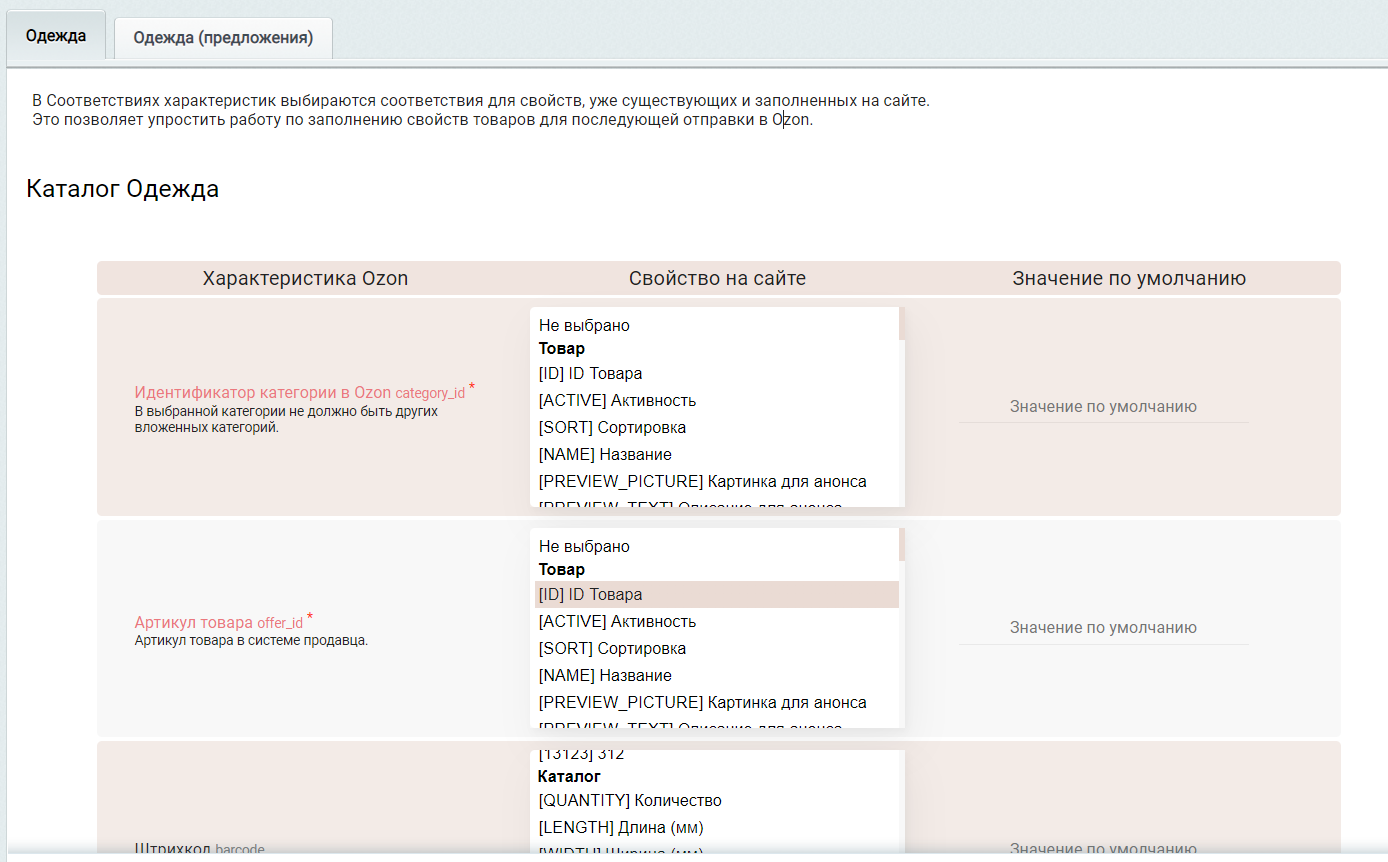Open the Одежда (предложения) tab
This screenshot has width=1388, height=862.
coord(223,38)
